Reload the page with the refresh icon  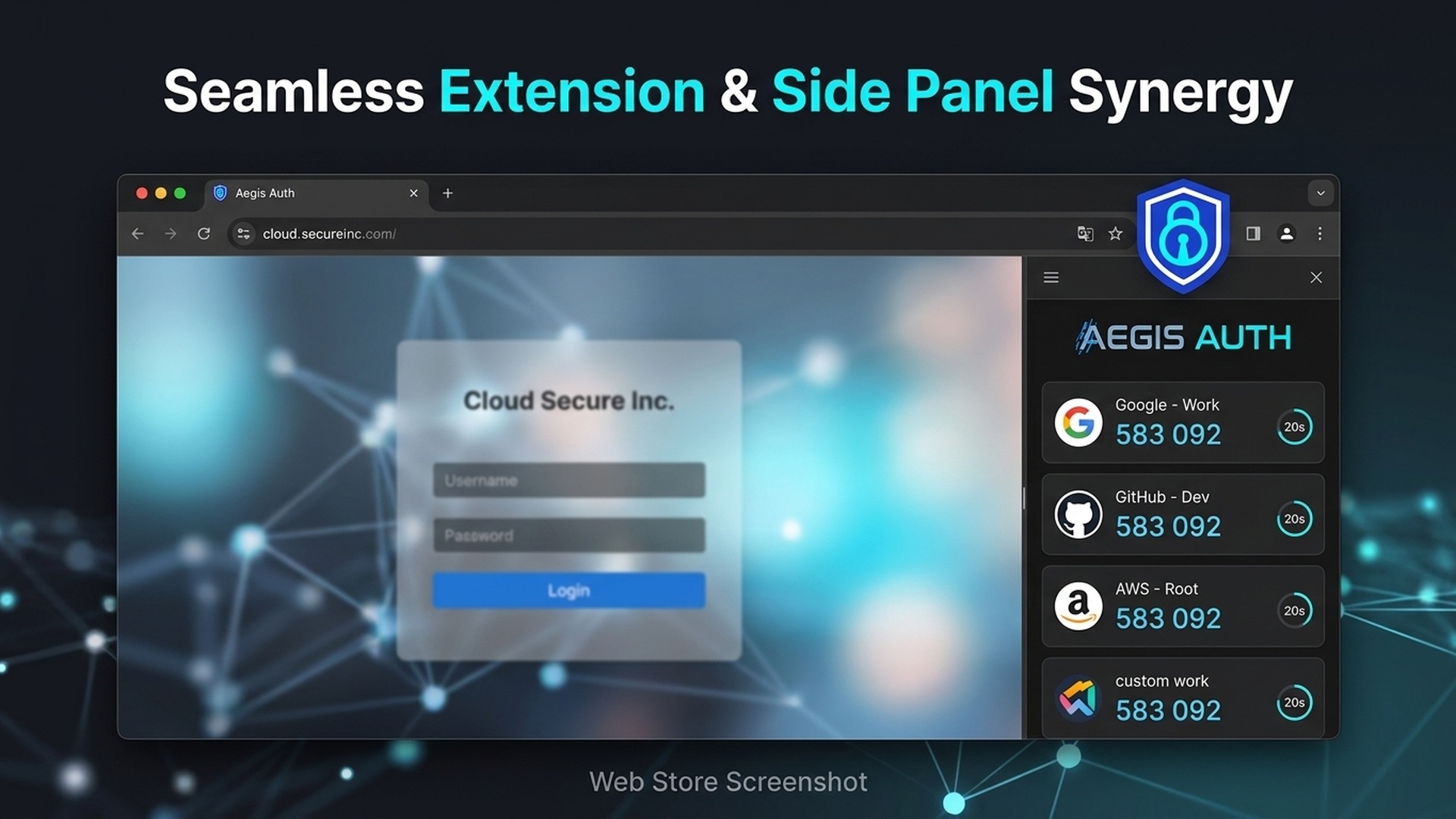[x=204, y=234]
